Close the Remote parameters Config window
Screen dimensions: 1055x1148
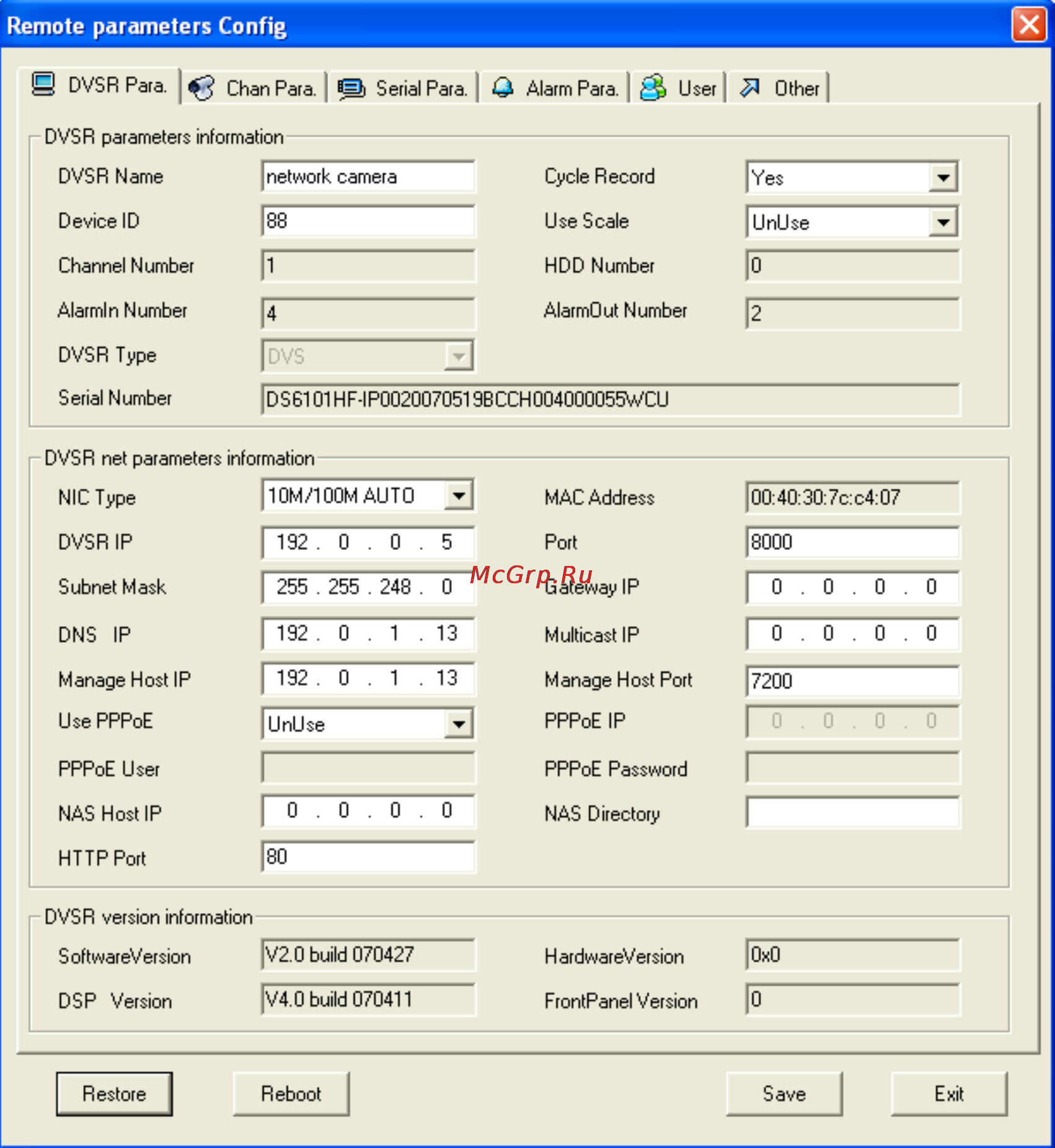coord(1030,25)
